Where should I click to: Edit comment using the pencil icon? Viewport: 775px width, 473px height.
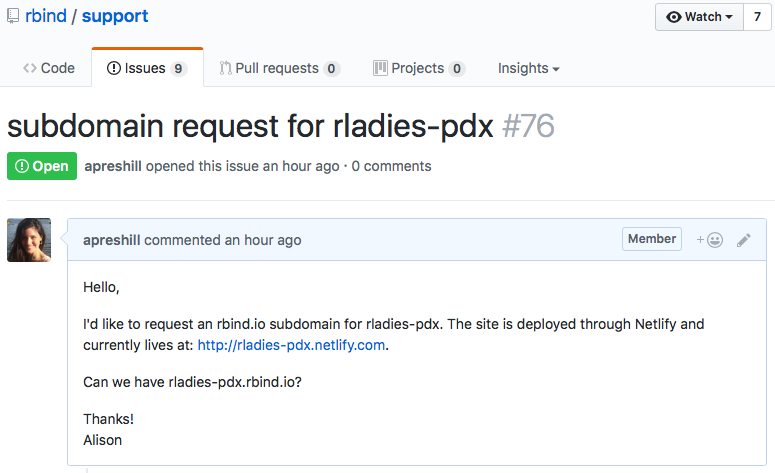pyautogui.click(x=744, y=240)
